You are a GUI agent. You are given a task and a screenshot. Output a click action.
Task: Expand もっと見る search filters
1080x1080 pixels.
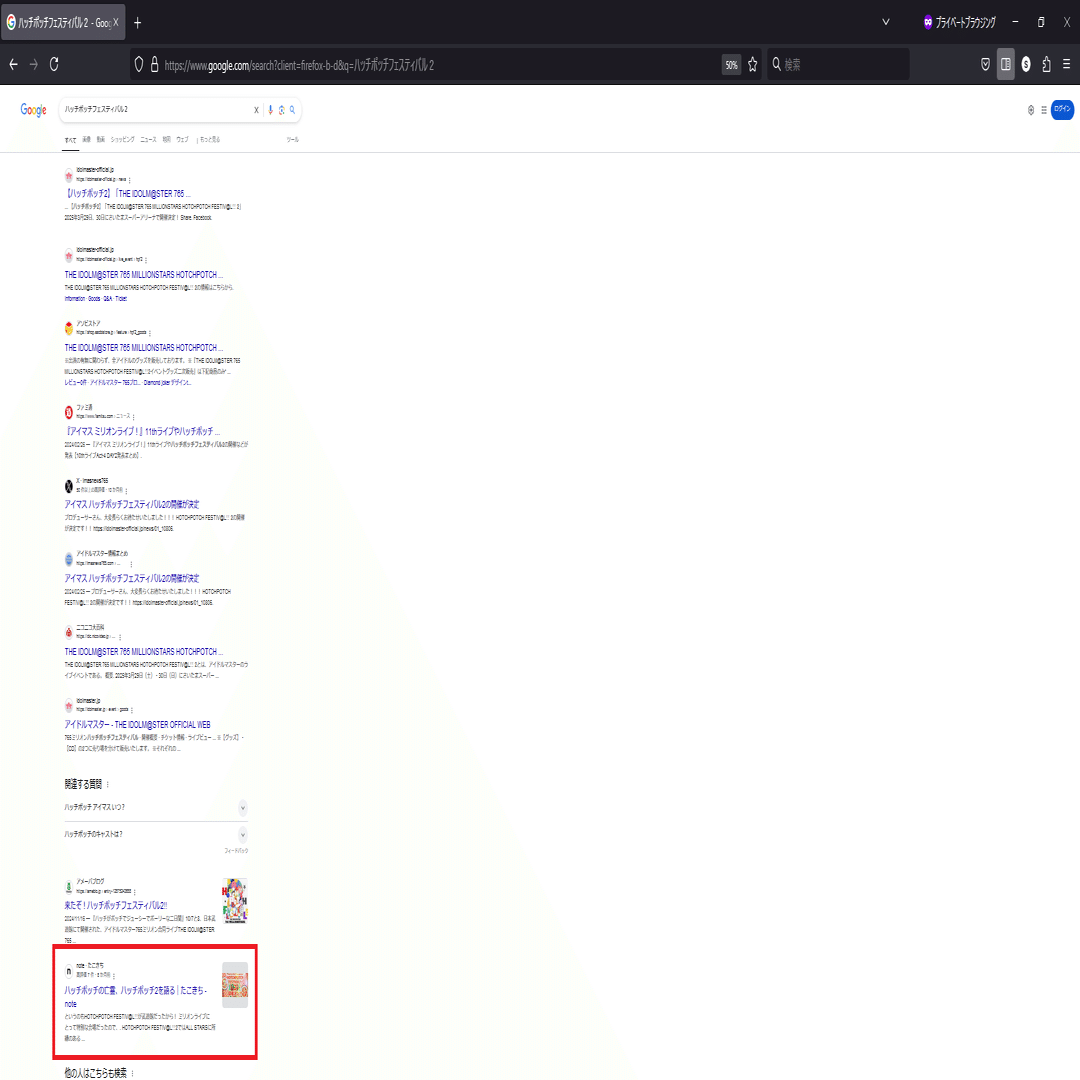209,140
